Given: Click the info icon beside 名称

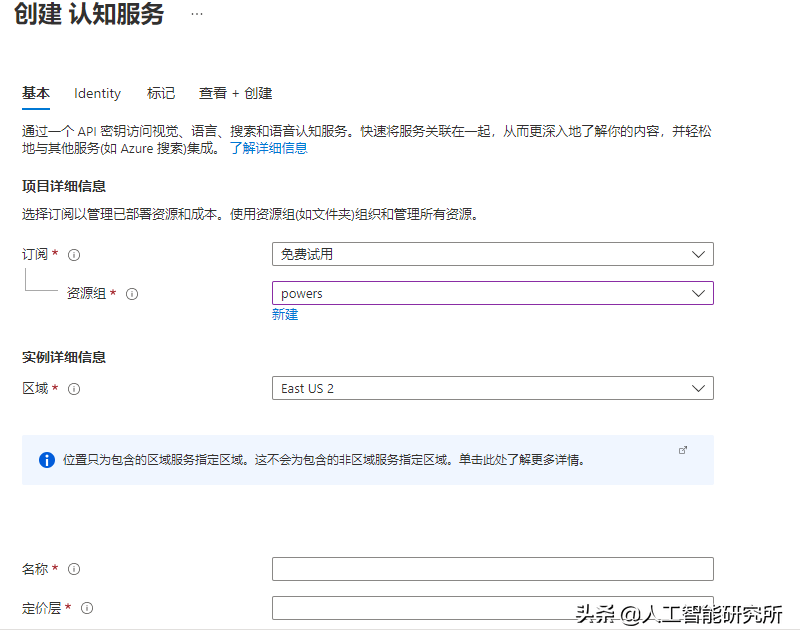Looking at the screenshot, I should tap(74, 570).
